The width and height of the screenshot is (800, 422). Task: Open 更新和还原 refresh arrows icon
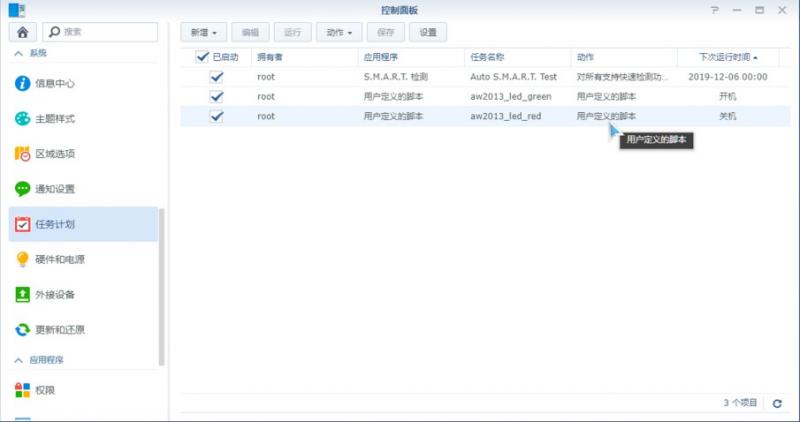click(x=23, y=330)
